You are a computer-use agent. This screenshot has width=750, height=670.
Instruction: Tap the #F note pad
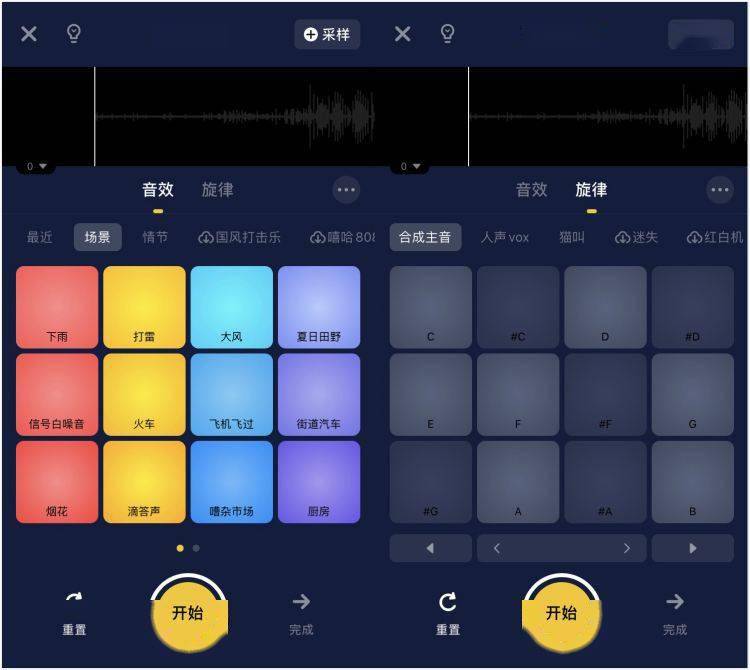(x=605, y=395)
